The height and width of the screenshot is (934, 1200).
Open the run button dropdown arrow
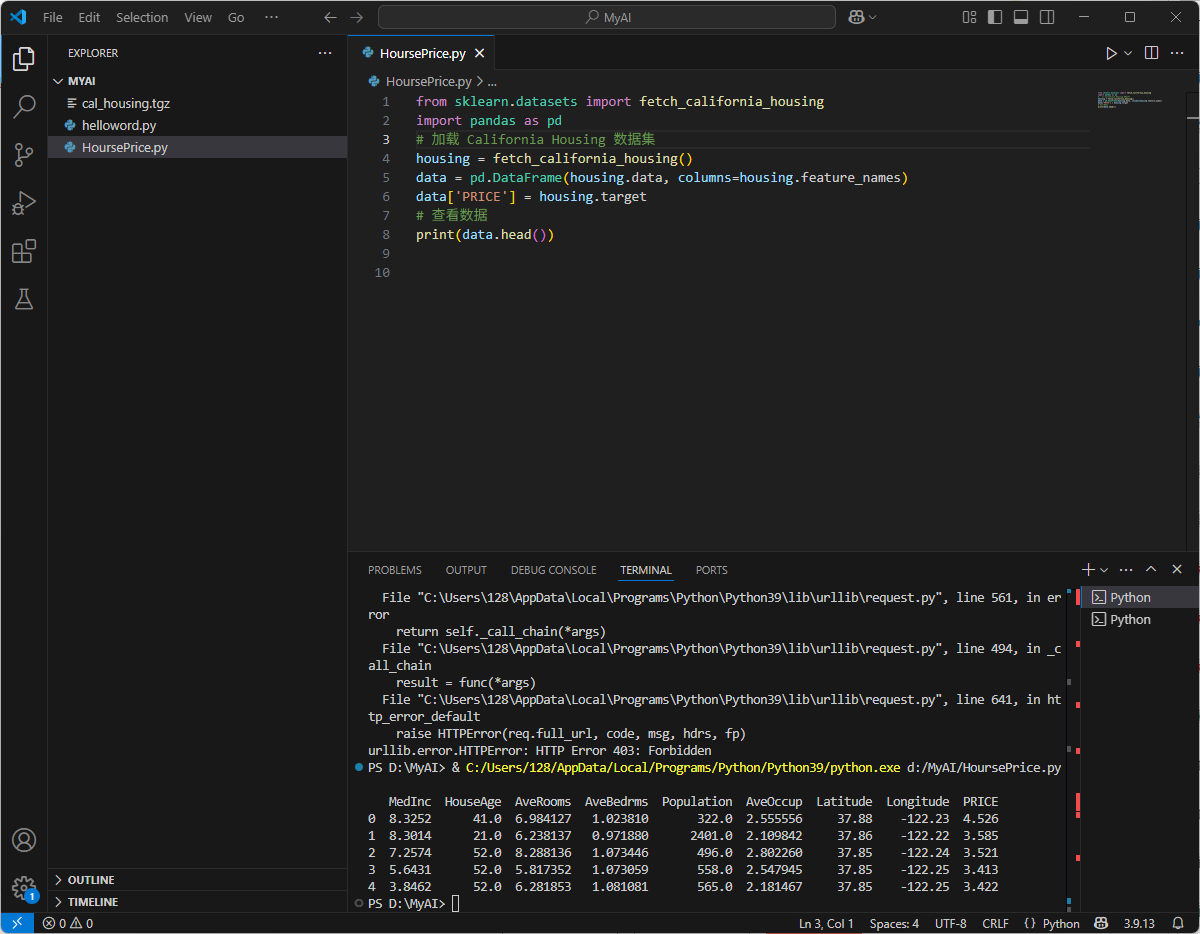click(x=1129, y=53)
